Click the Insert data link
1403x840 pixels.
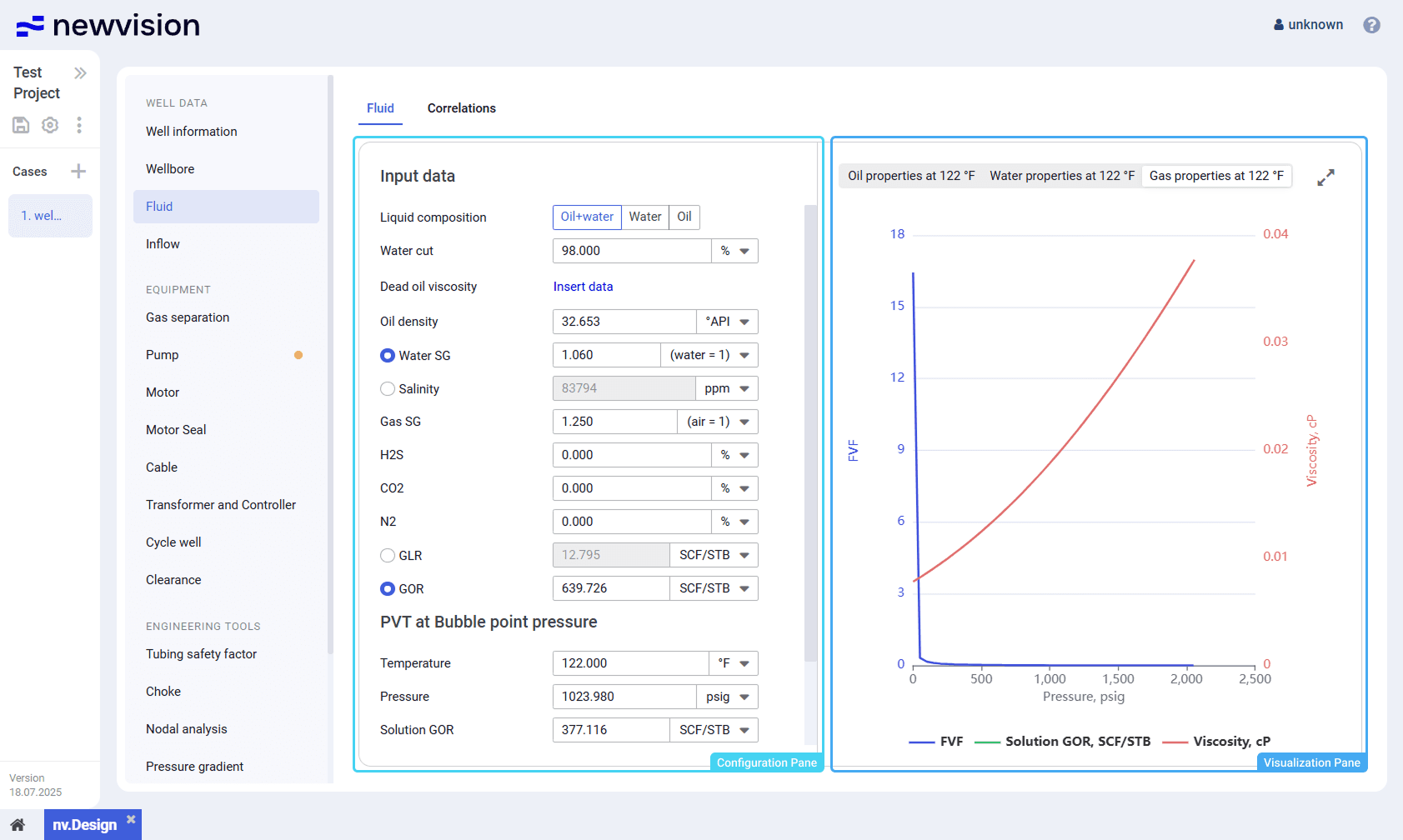583,287
